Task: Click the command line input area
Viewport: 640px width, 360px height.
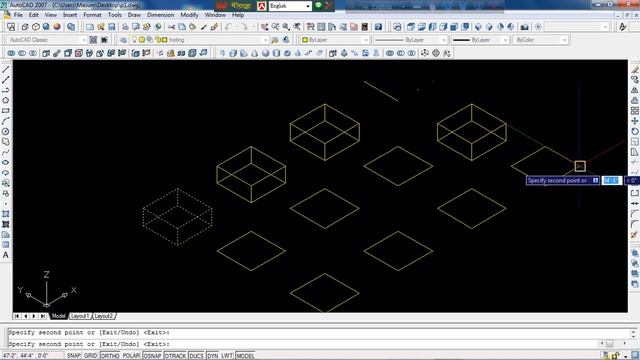Action: point(302,344)
